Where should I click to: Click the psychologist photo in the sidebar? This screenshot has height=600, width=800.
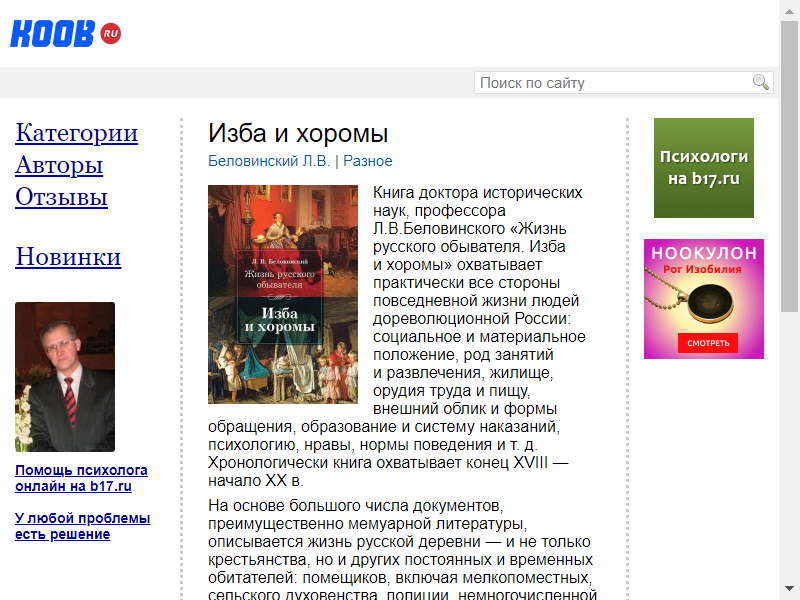[x=65, y=377]
